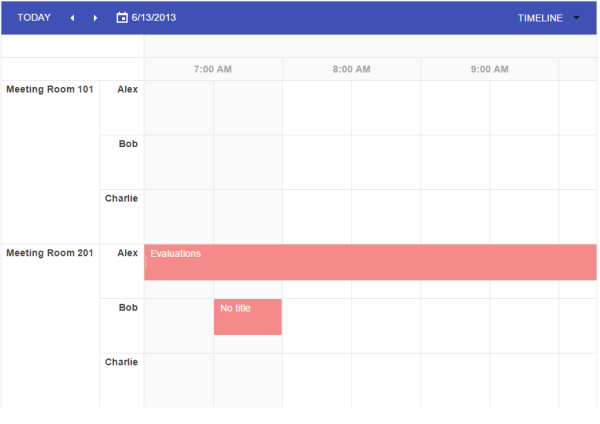Image resolution: width=600 pixels, height=424 pixels.
Task: Select Meeting Room 201 group header
Action: tap(50, 253)
